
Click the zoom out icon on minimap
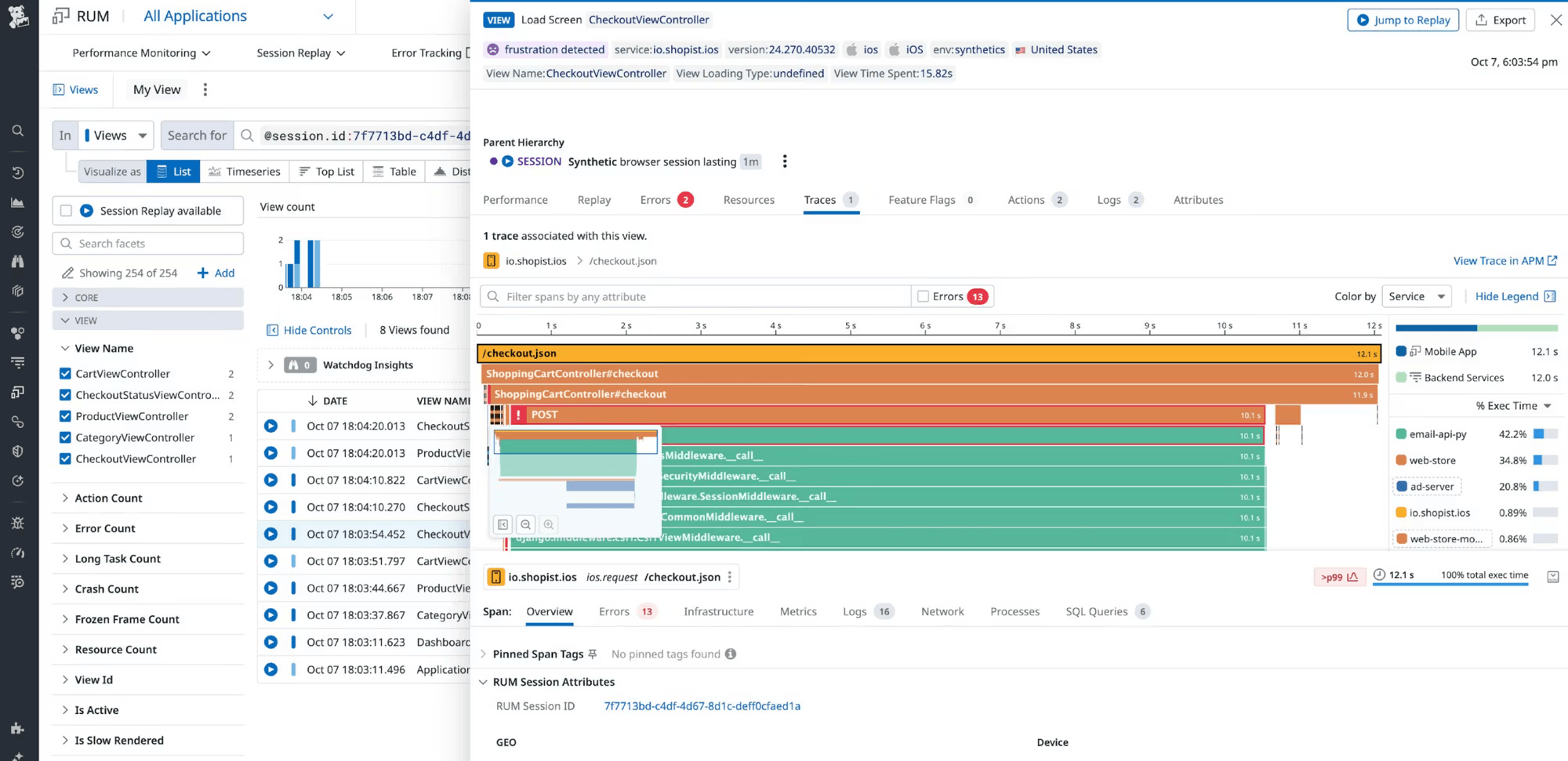(526, 524)
